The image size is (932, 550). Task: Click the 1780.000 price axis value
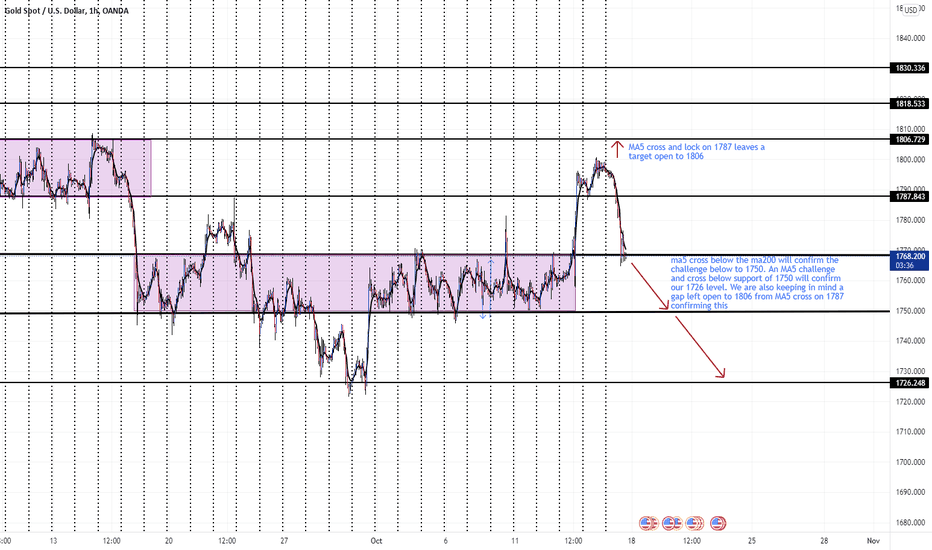coord(911,220)
